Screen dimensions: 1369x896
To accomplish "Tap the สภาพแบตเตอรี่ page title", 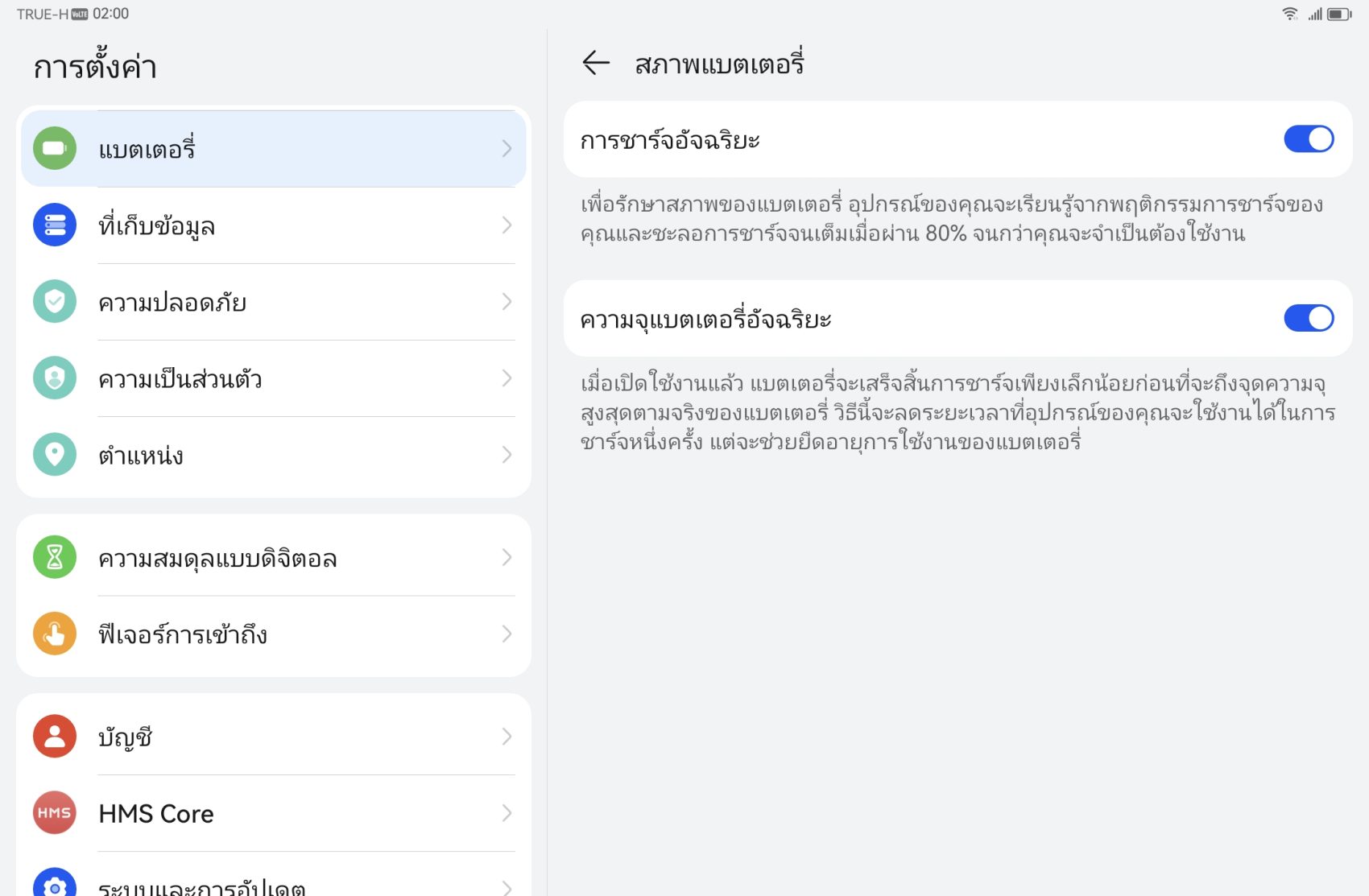I will pos(719,64).
